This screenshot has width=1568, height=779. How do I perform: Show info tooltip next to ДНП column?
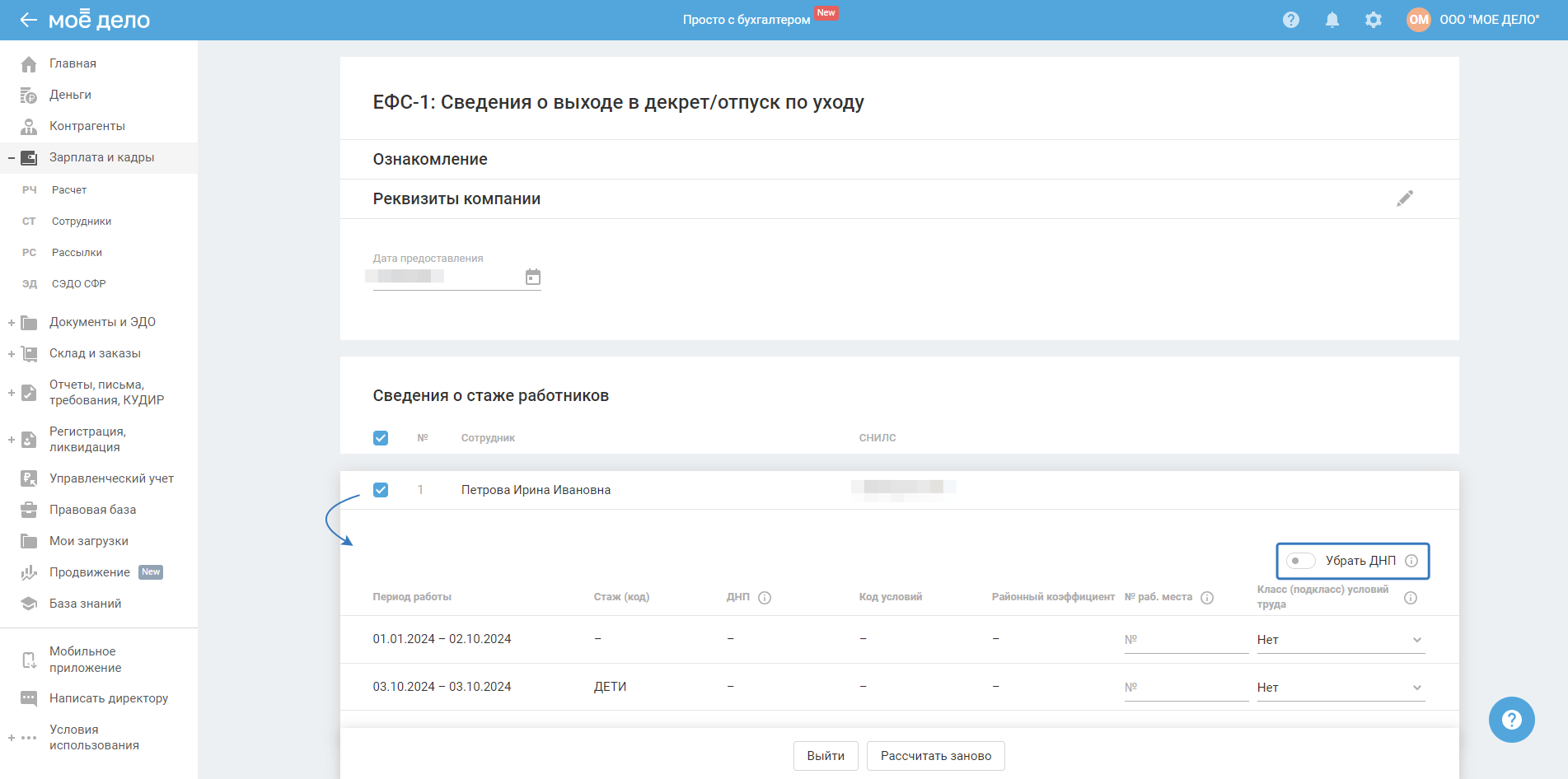765,598
